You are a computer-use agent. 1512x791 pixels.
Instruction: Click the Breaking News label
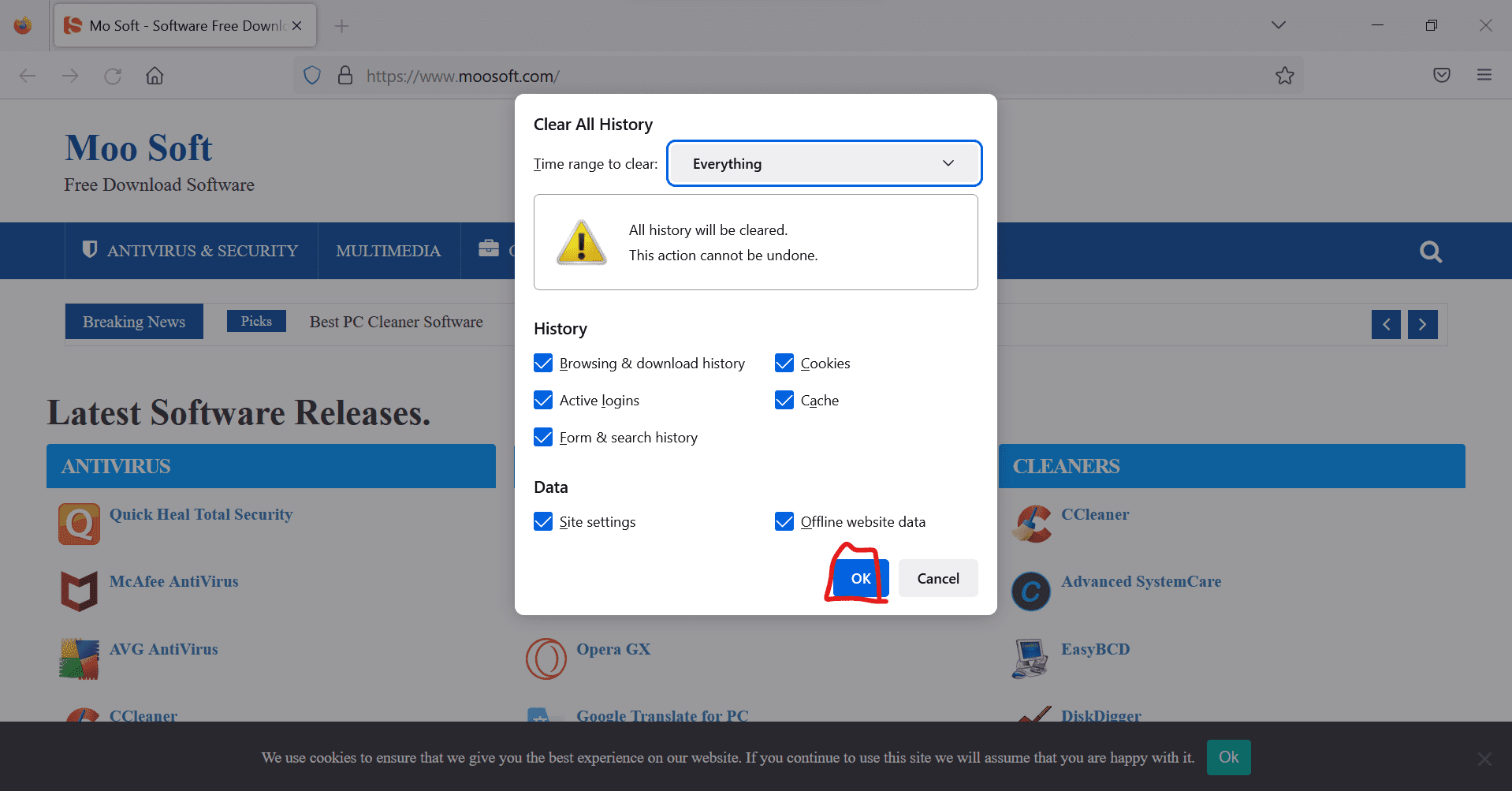[x=134, y=322]
